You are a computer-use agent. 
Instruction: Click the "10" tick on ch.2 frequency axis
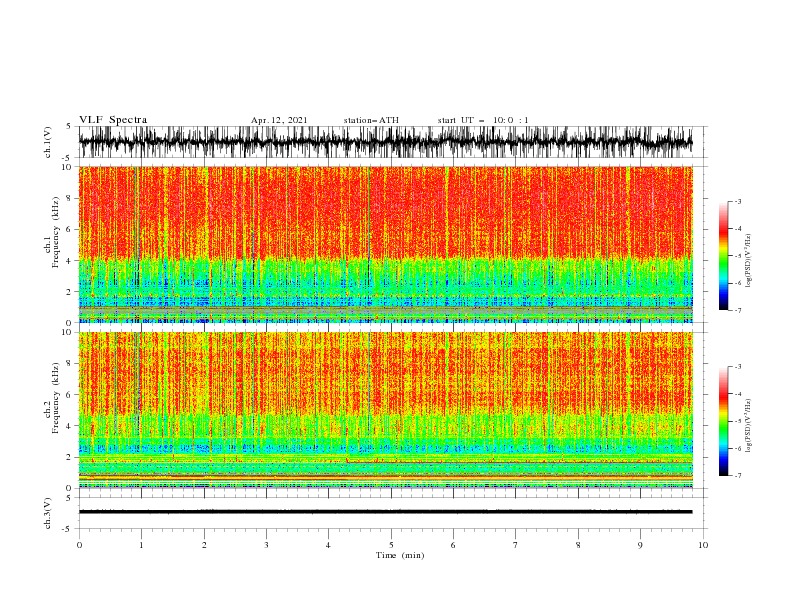(x=67, y=332)
